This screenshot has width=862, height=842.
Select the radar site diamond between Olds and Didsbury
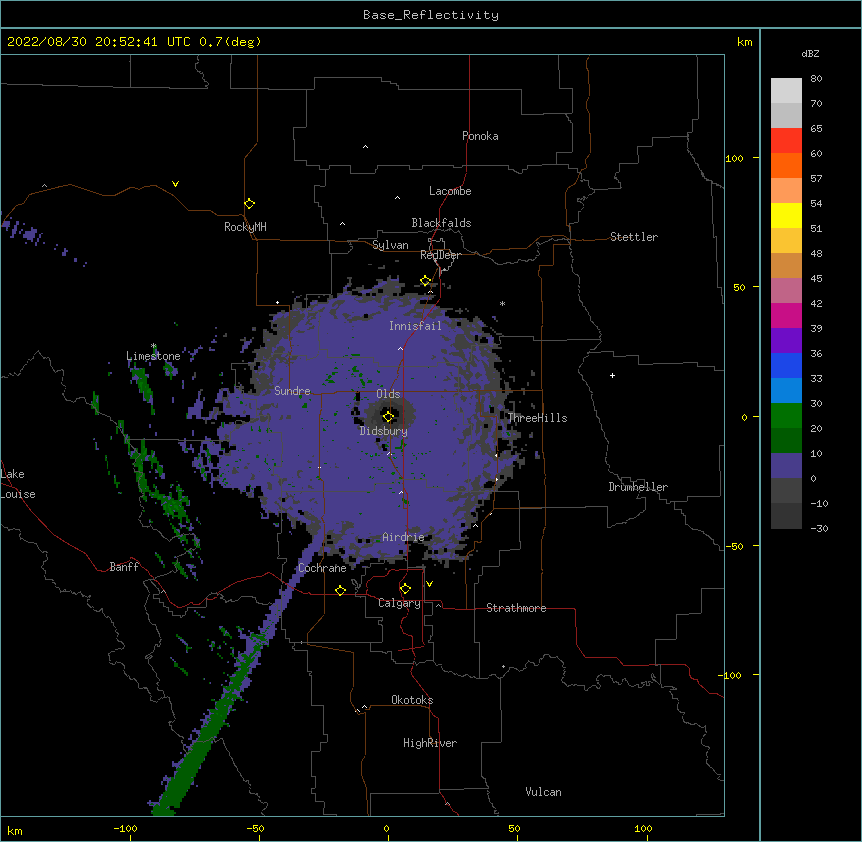pos(388,417)
